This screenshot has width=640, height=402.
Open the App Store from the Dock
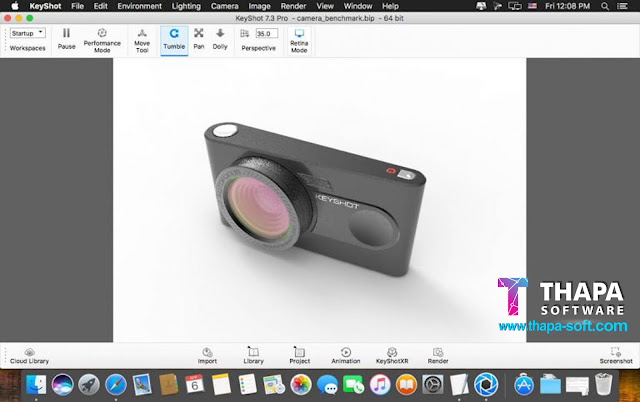point(524,384)
